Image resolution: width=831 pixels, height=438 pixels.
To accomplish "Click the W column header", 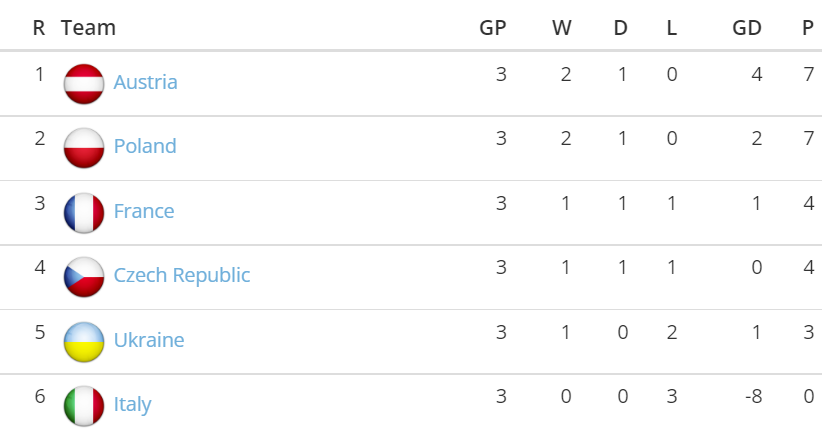I will [x=561, y=28].
